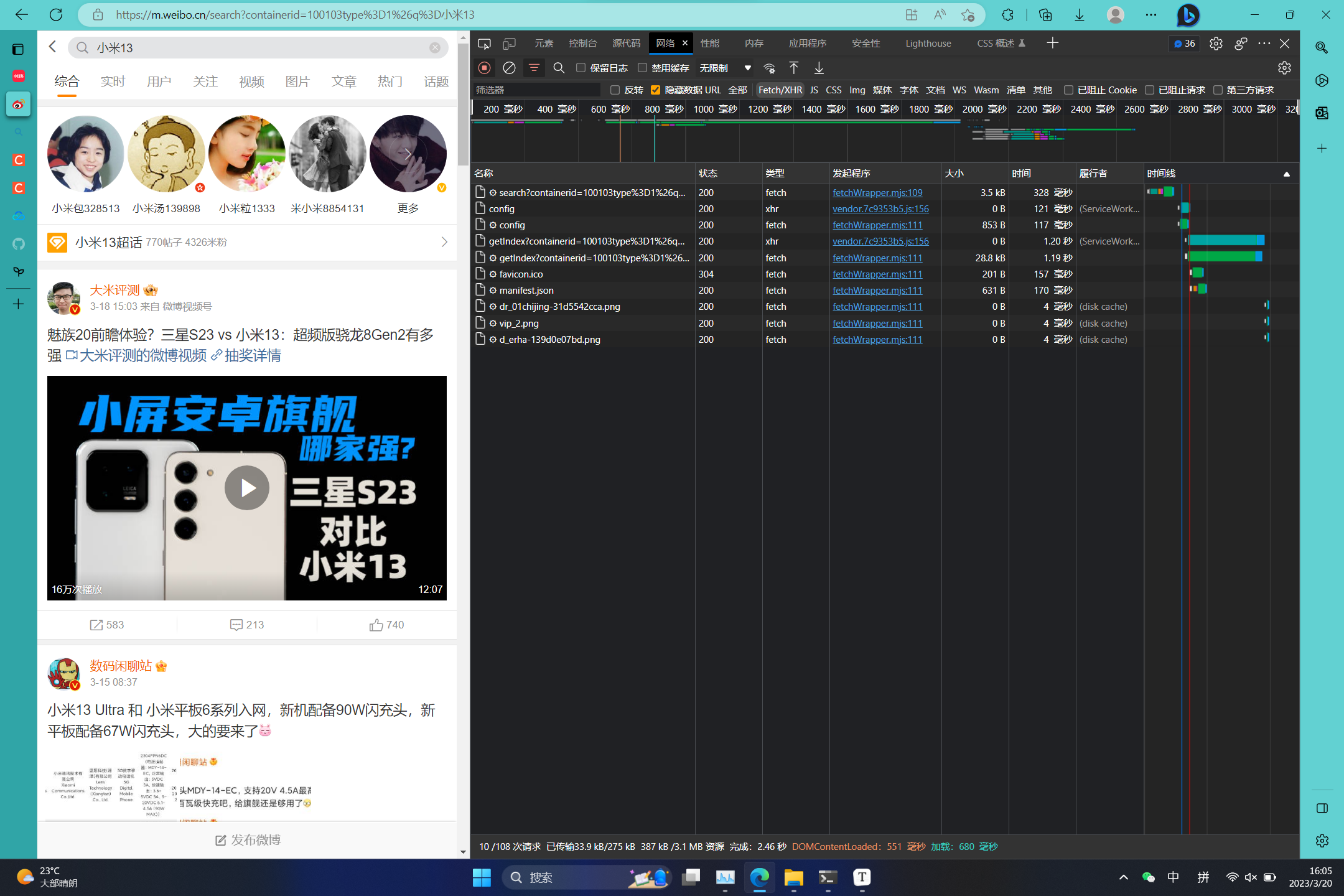Import HAR file upload arrow
1344x896 pixels.
tap(794, 68)
